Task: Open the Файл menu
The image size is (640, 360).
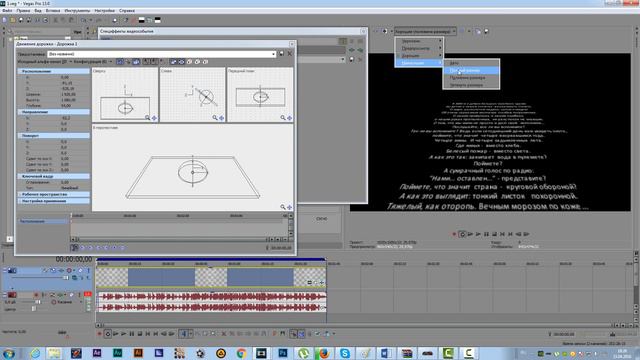Action: (7, 11)
